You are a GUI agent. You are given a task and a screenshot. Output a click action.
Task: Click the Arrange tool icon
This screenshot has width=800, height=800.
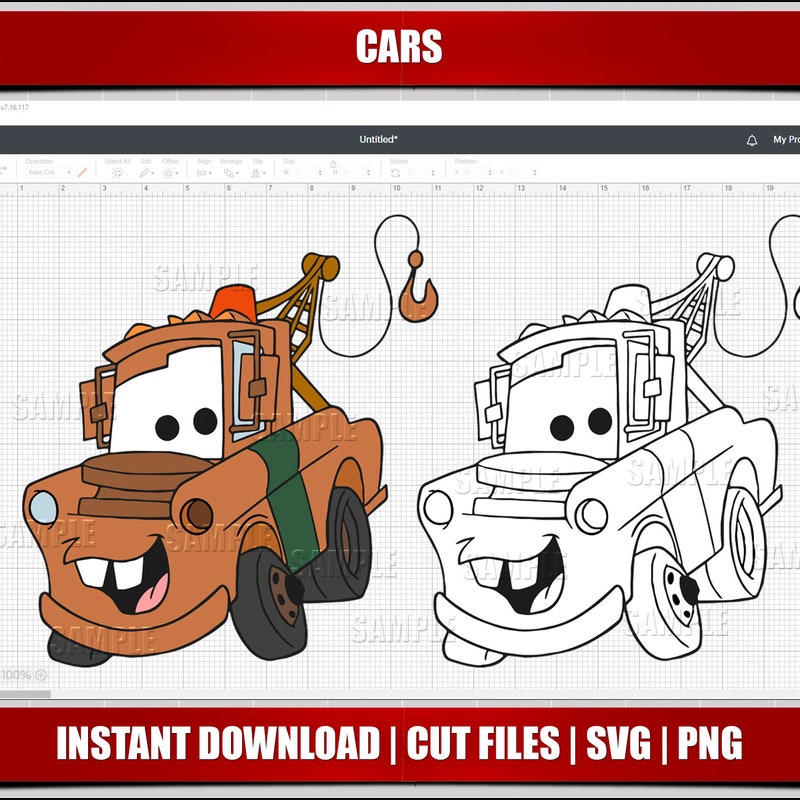tap(227, 171)
